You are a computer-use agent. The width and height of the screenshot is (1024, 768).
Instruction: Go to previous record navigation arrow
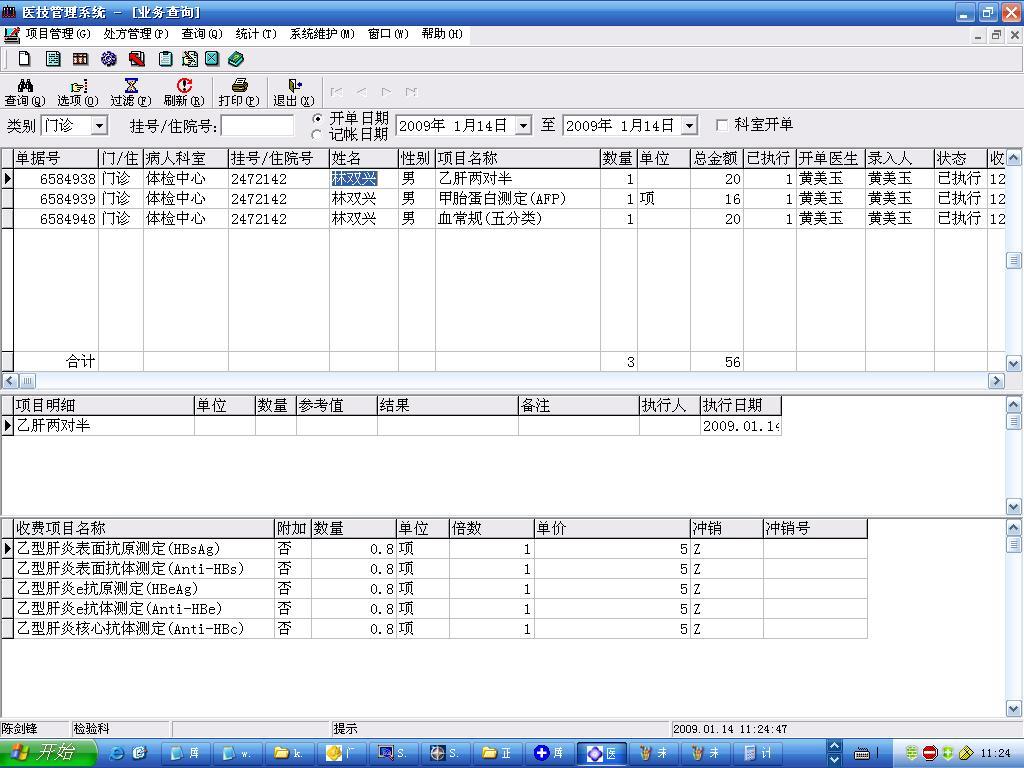(361, 92)
